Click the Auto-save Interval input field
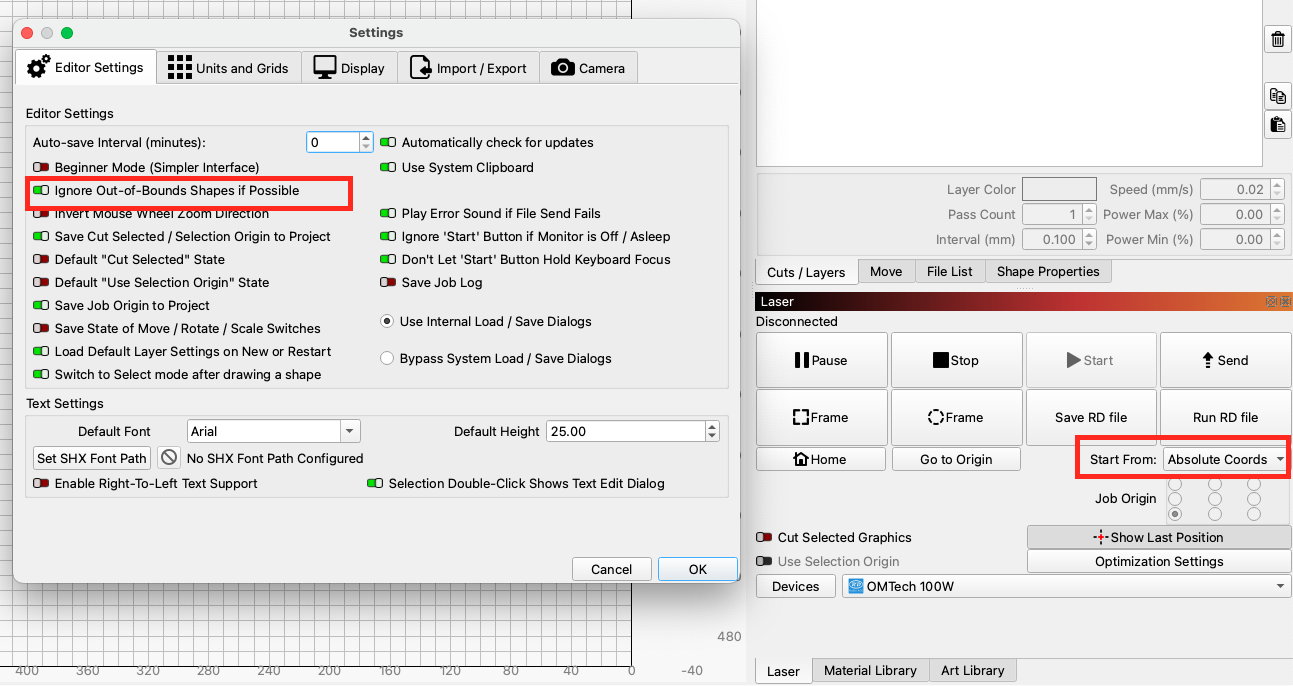 pyautogui.click(x=332, y=143)
